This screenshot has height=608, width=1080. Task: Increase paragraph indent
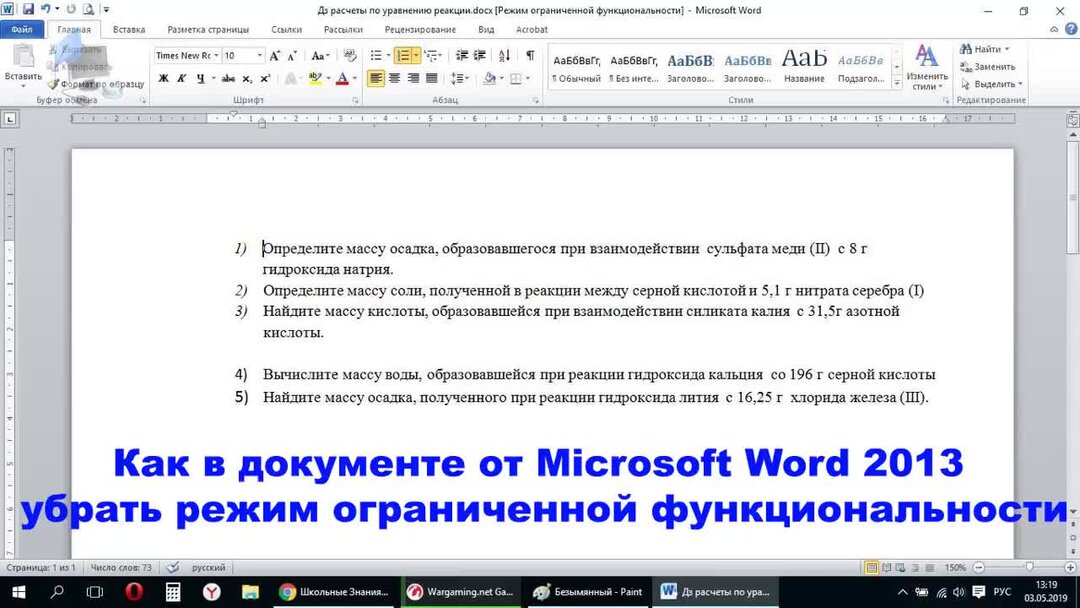479,56
